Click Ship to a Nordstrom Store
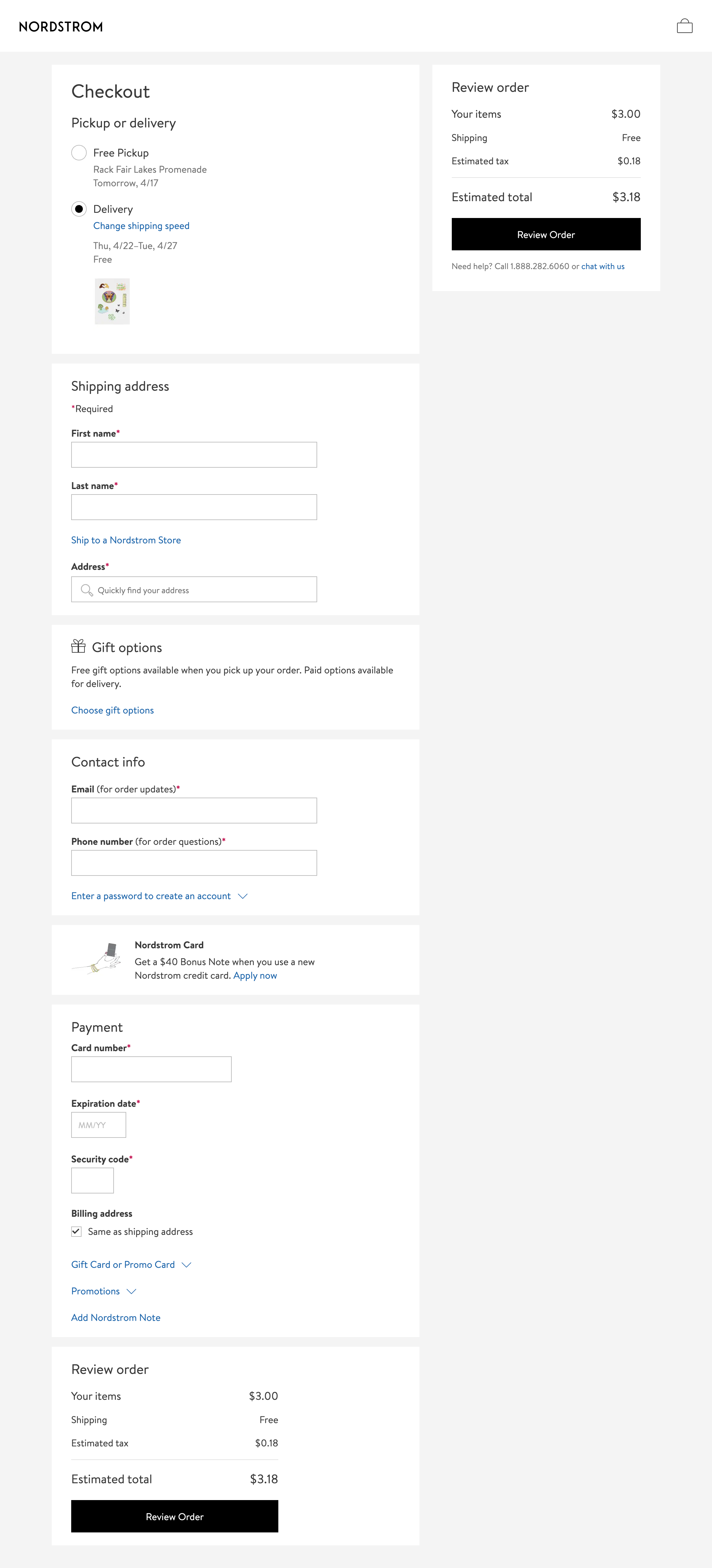712x1568 pixels. click(126, 540)
